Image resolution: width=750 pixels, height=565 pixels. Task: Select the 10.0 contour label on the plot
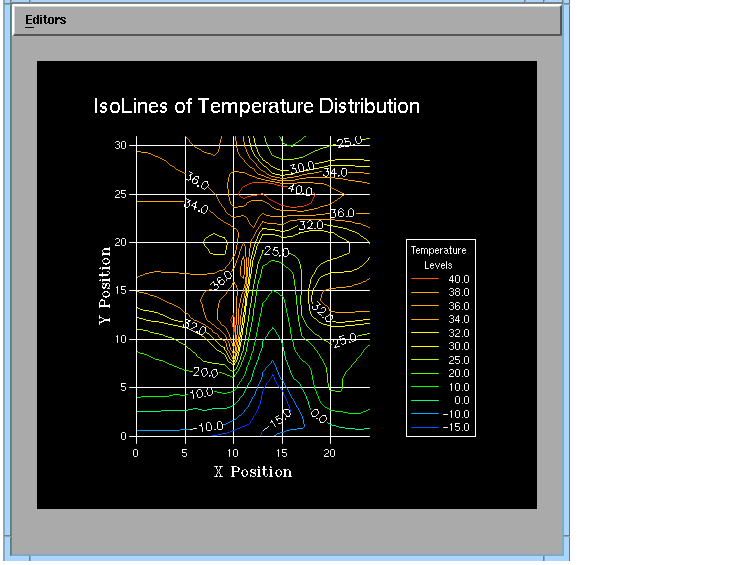(x=201, y=393)
